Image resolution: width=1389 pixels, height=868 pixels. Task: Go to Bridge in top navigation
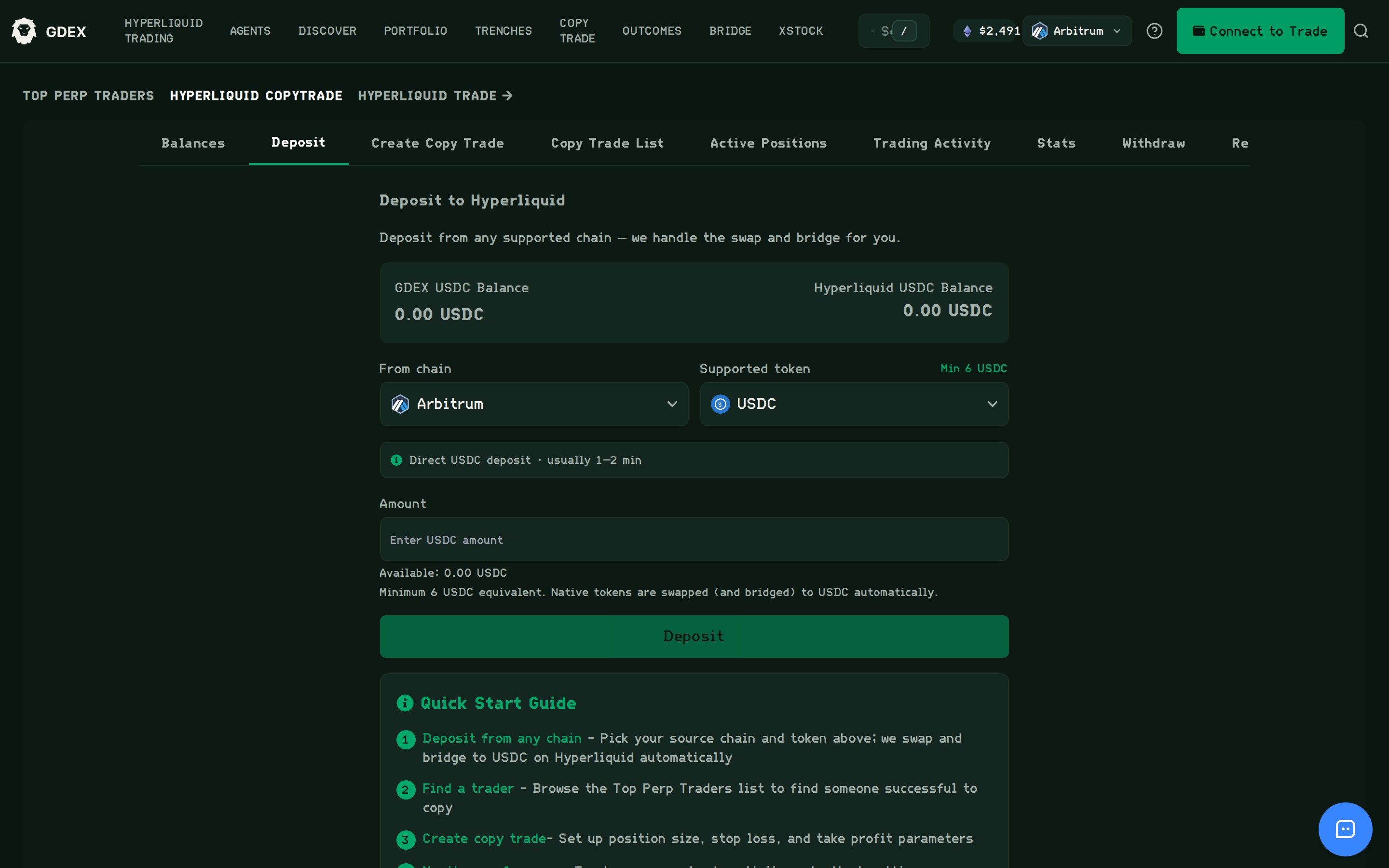(730, 31)
